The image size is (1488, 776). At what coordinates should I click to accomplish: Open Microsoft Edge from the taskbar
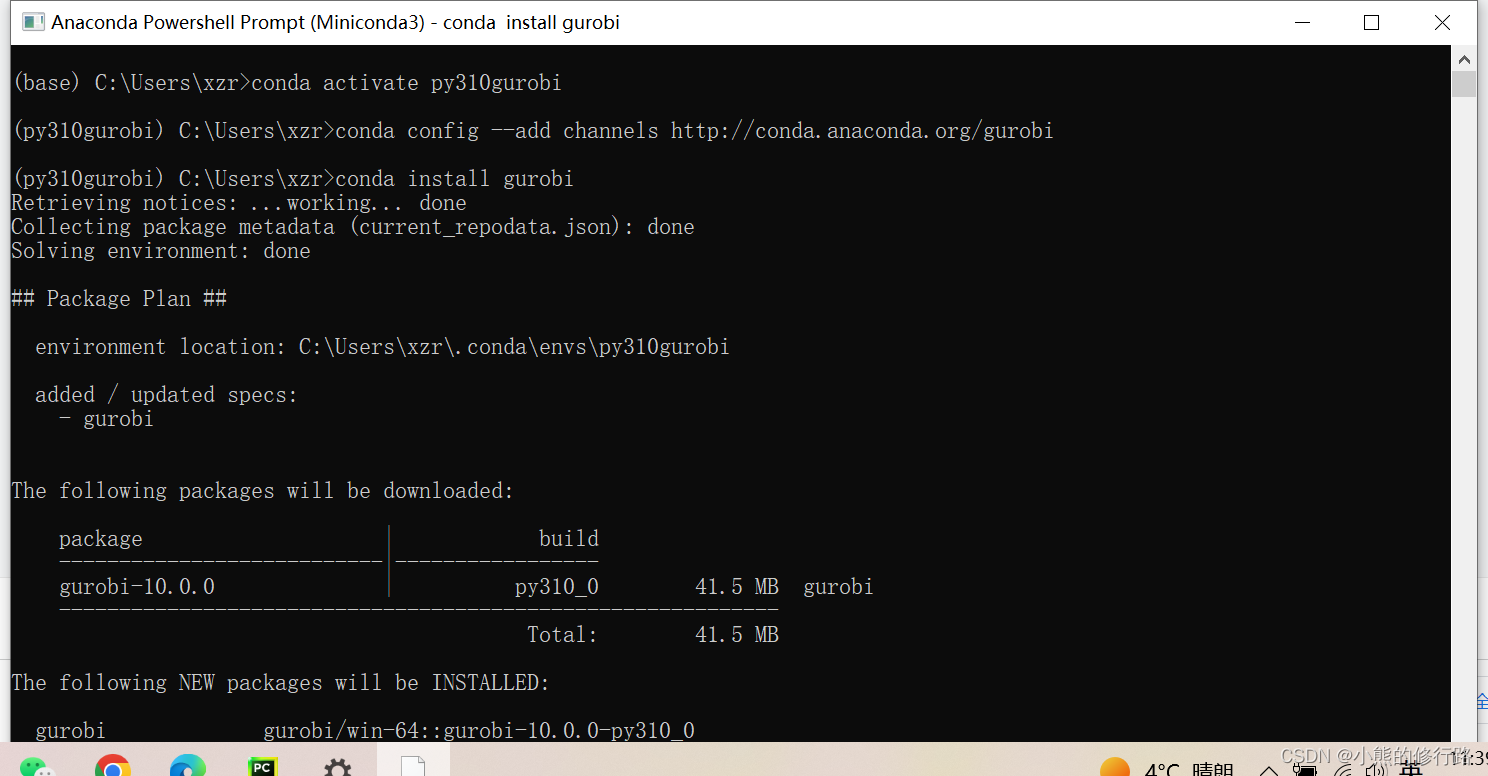[187, 768]
